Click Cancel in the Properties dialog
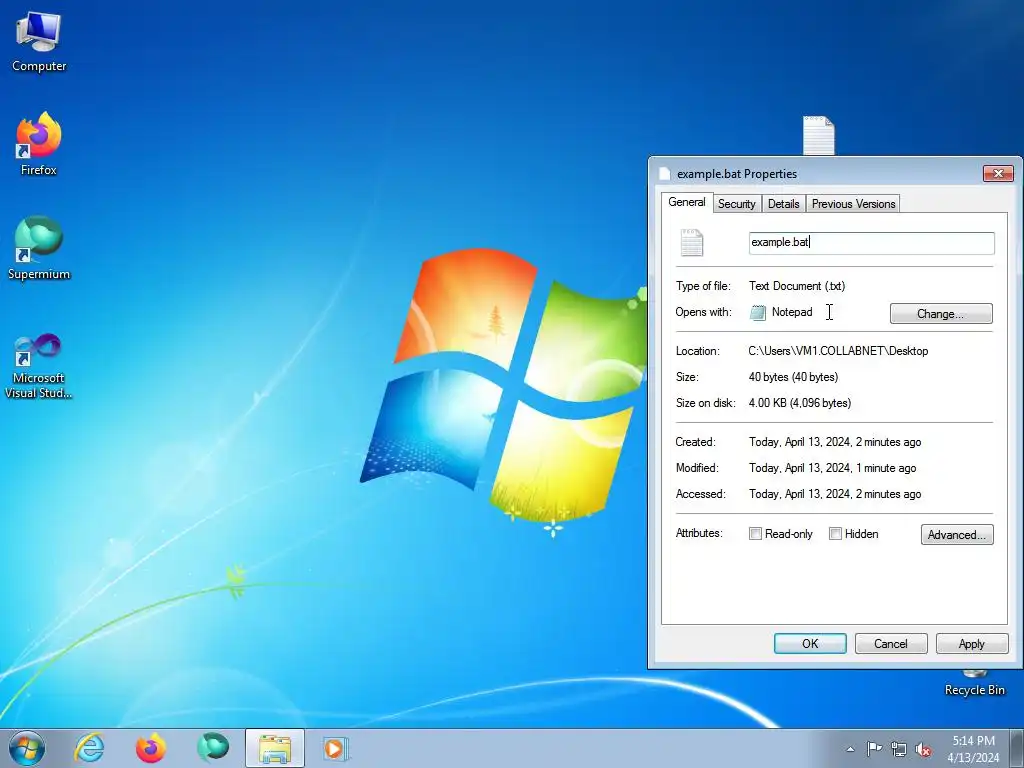This screenshot has height=768, width=1024. pyautogui.click(x=891, y=643)
